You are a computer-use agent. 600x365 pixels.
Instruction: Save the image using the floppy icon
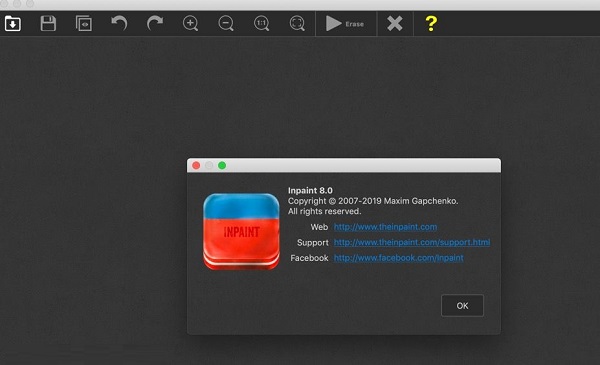tap(48, 24)
